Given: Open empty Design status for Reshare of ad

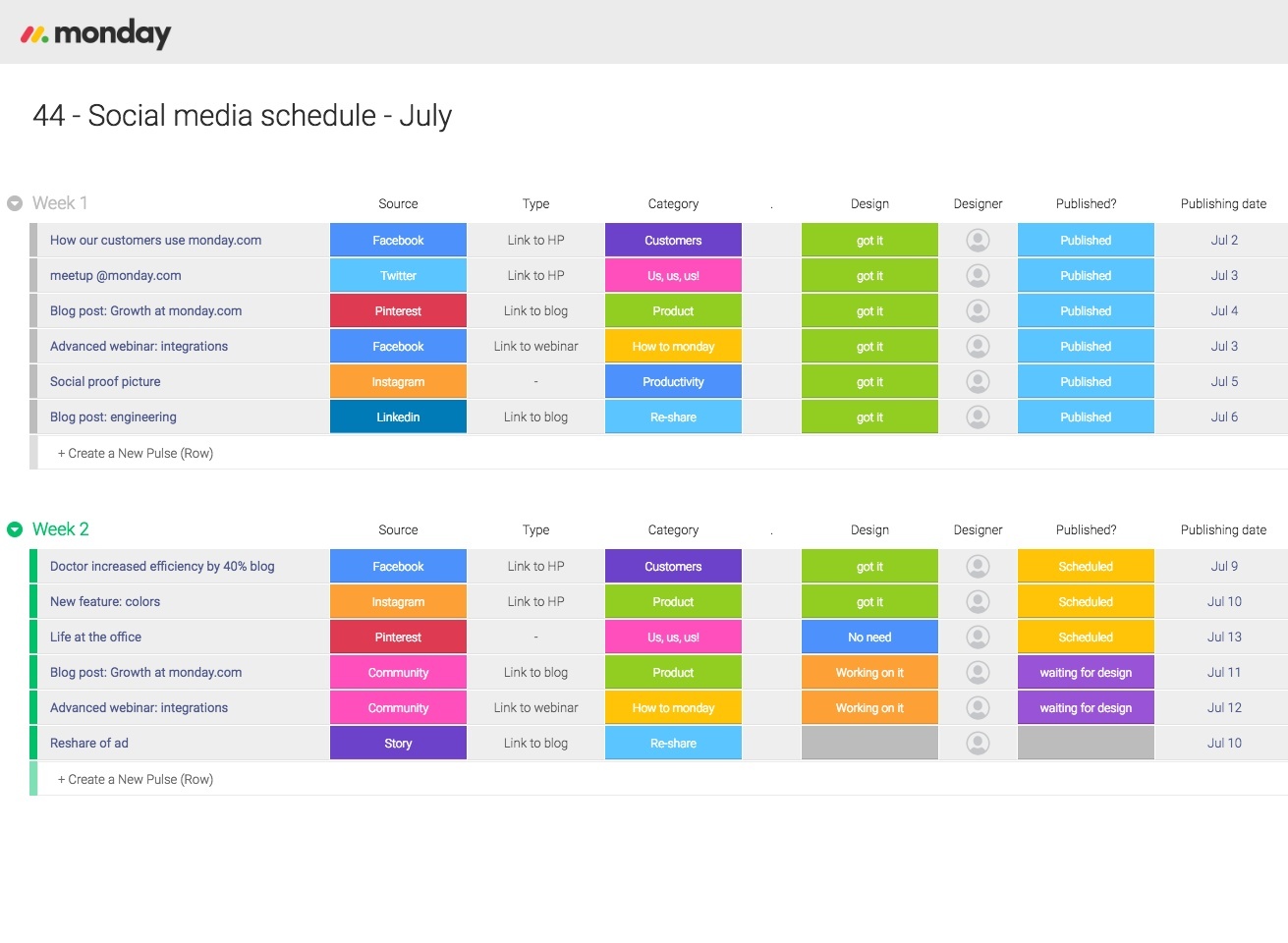Looking at the screenshot, I should click(869, 744).
